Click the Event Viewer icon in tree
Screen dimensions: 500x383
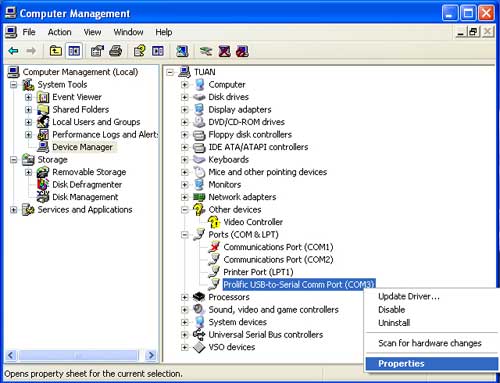coord(43,97)
